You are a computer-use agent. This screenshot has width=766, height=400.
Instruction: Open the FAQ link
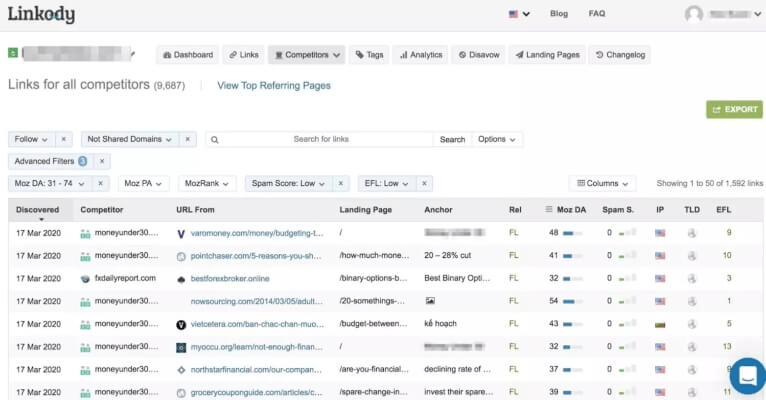pyautogui.click(x=596, y=14)
